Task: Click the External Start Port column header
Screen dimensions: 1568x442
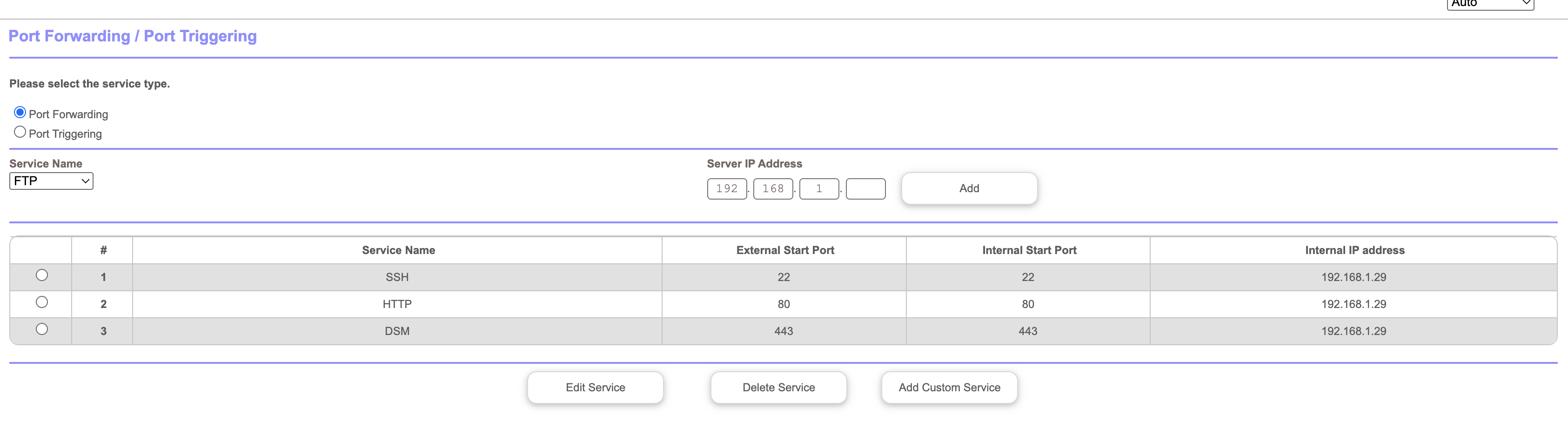Action: tap(784, 250)
